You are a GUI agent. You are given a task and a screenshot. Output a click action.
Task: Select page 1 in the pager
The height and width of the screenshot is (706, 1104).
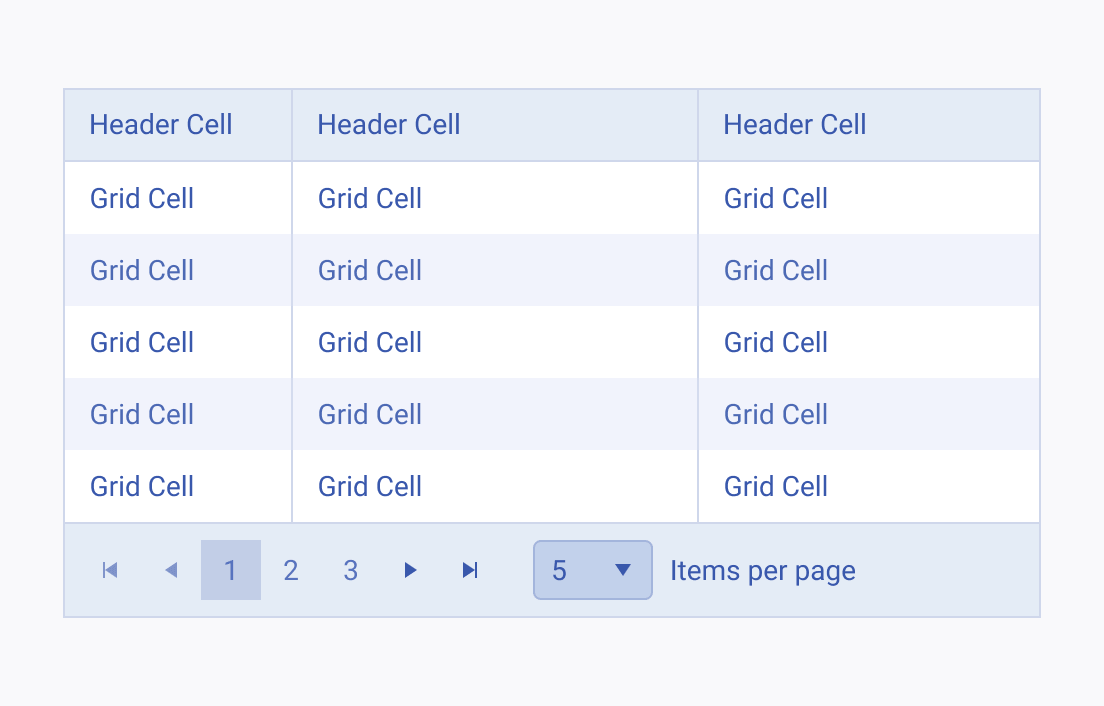click(x=231, y=570)
